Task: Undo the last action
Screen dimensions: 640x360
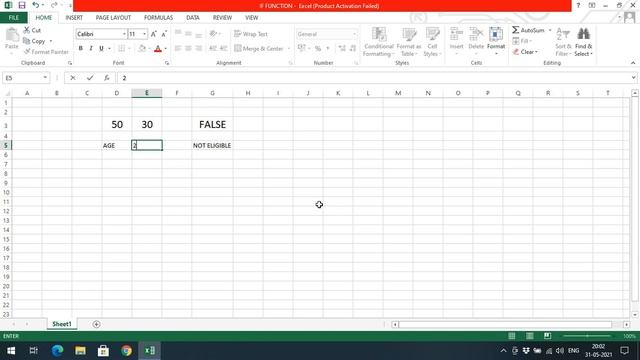Action: pos(36,5)
